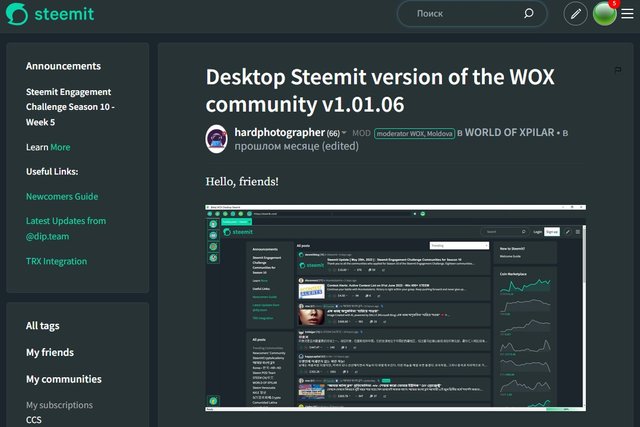Click the Learn More link
Viewport: 640px width, 427px height.
pos(60,147)
